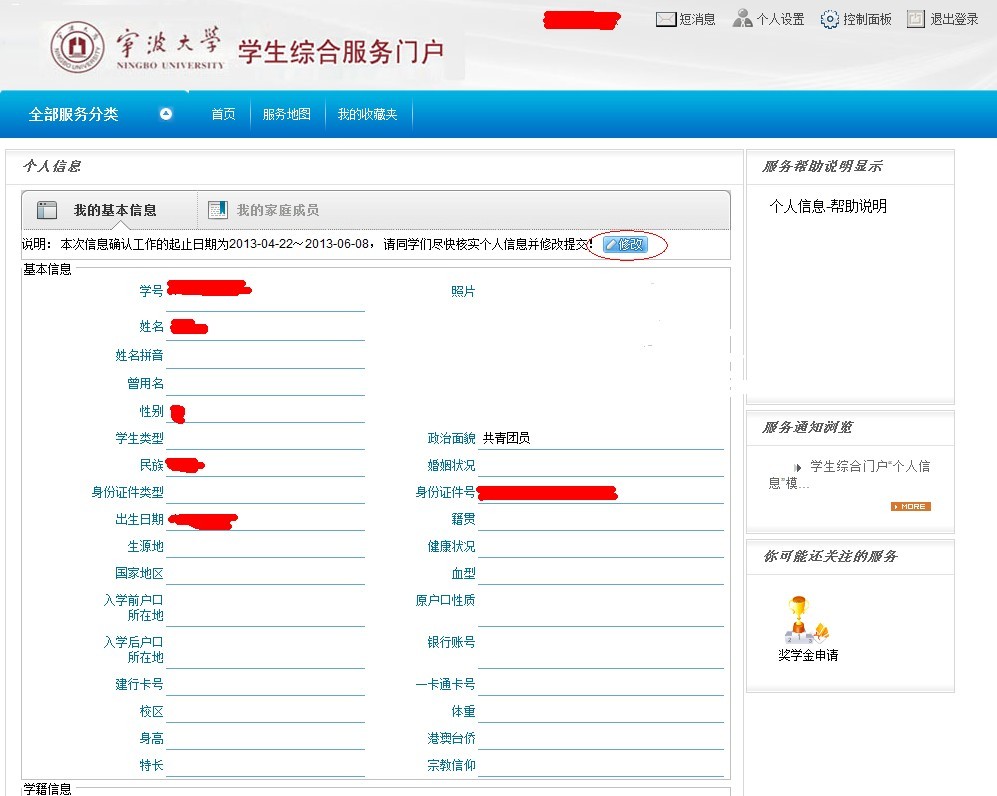Click the logout icon at top right

(x=915, y=19)
